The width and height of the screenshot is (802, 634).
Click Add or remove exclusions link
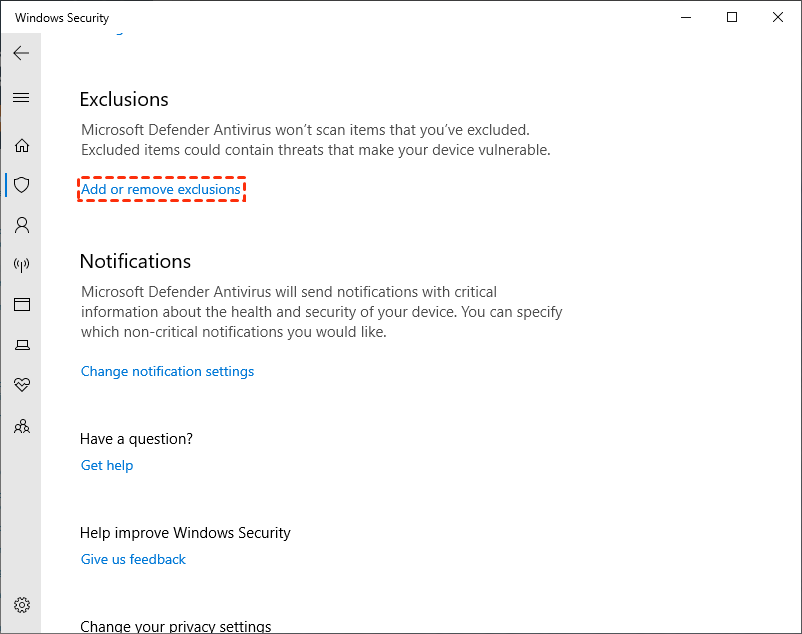(161, 189)
